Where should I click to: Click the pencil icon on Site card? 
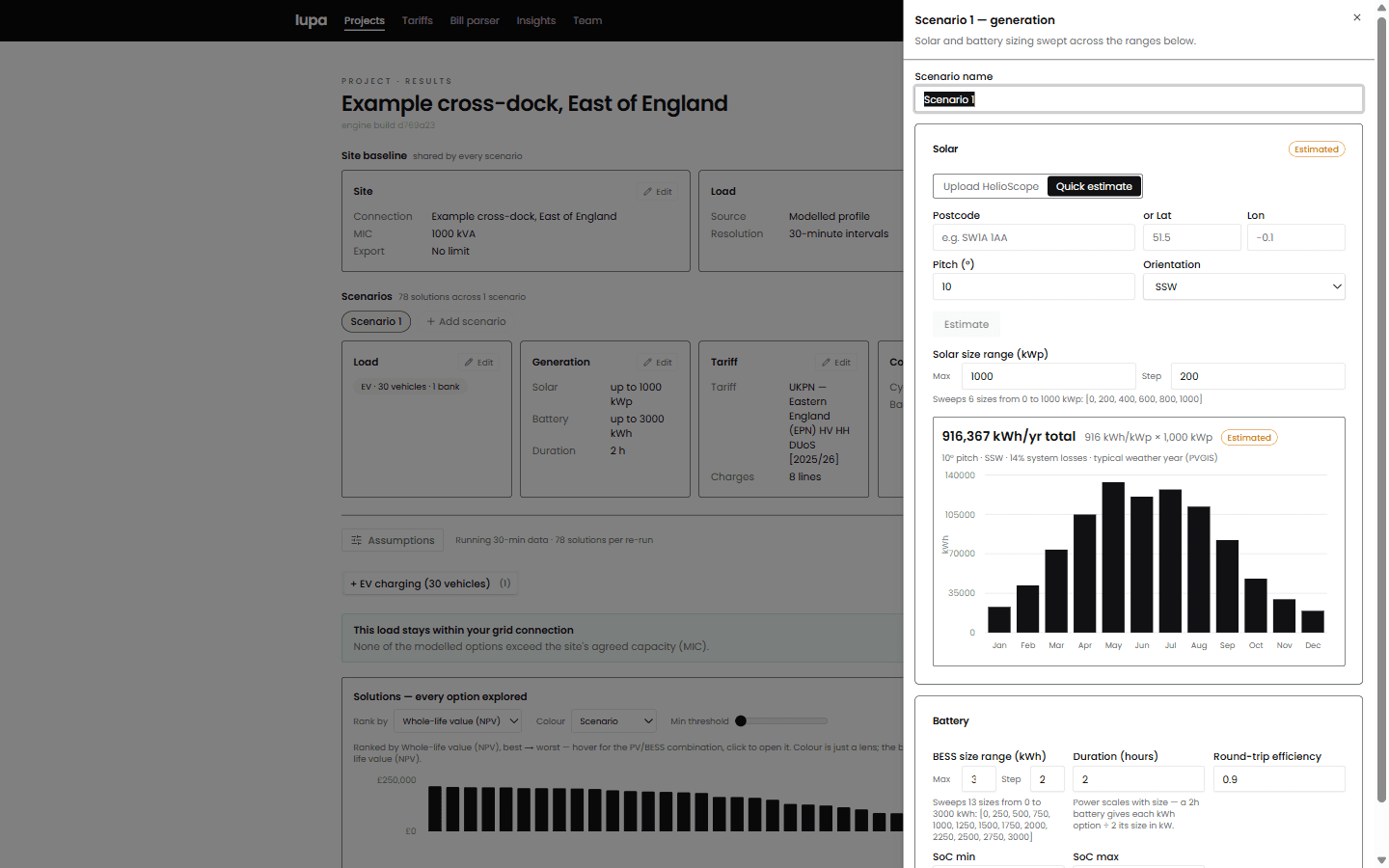(x=648, y=192)
